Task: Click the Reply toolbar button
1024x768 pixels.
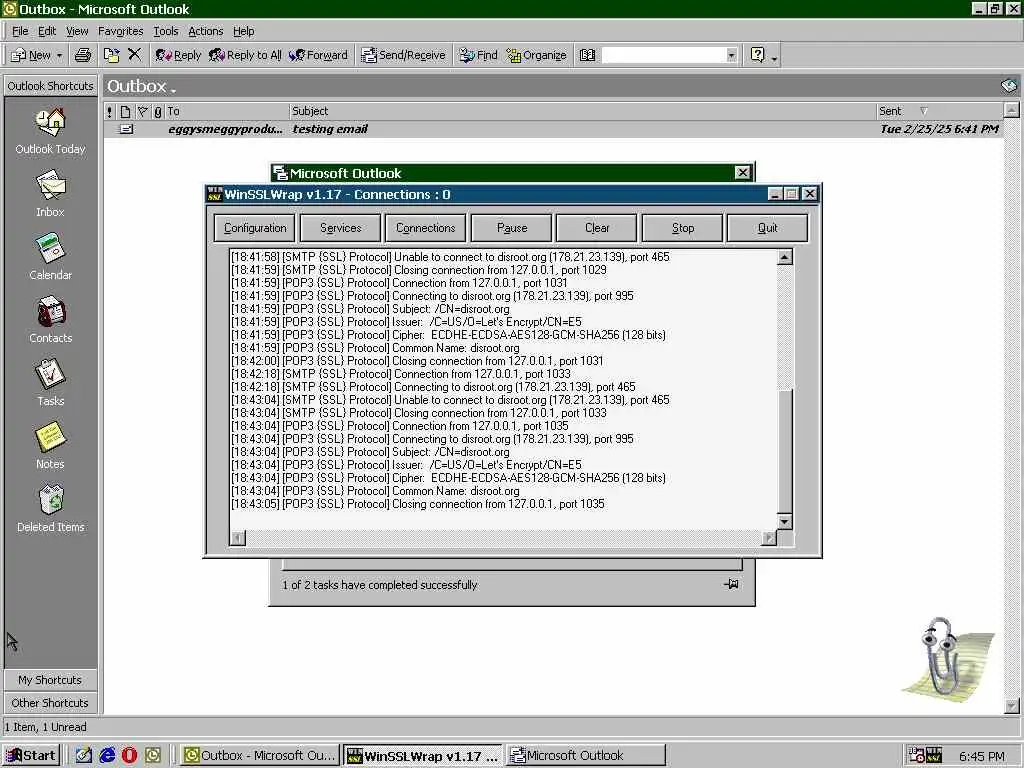Action: tap(178, 56)
